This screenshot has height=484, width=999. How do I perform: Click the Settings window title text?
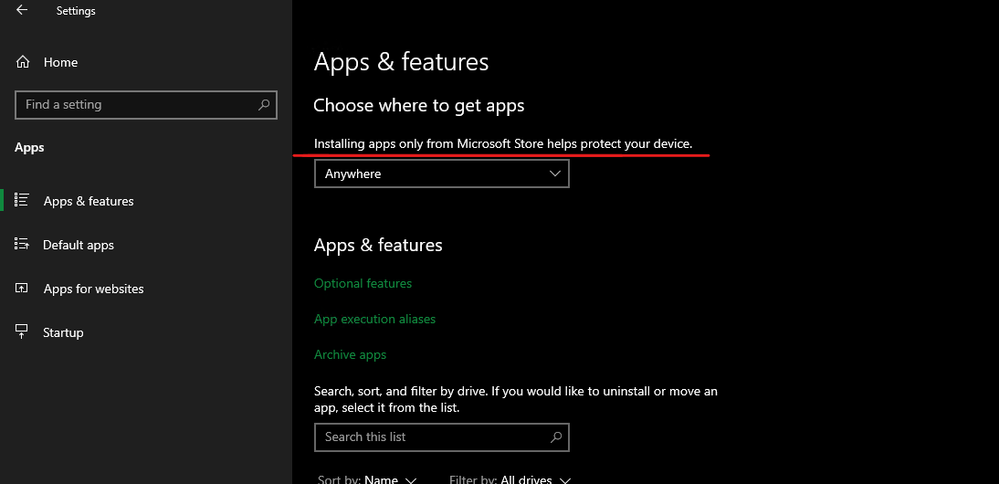click(x=76, y=11)
